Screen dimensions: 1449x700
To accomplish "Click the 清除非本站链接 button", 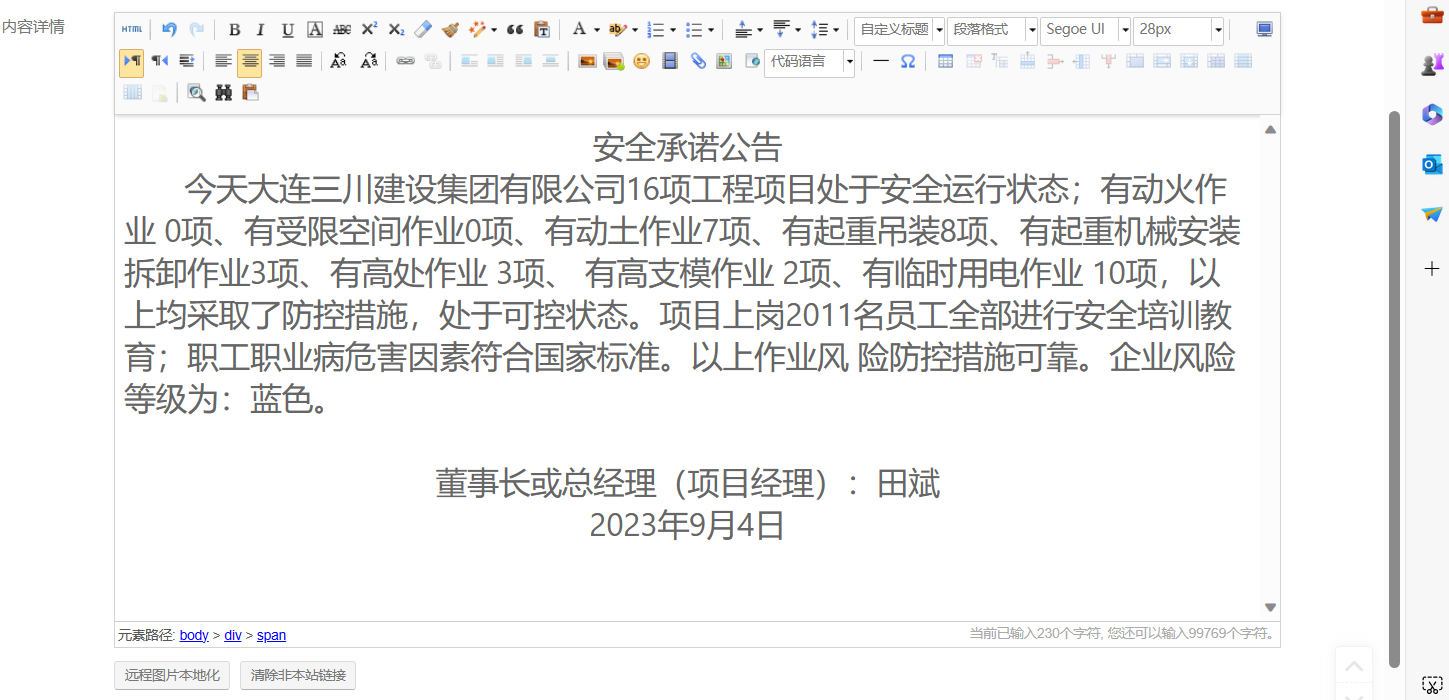I will point(298,676).
